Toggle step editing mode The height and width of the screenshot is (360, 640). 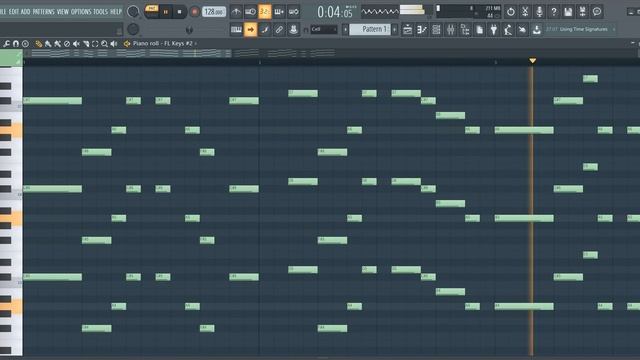pos(264,29)
